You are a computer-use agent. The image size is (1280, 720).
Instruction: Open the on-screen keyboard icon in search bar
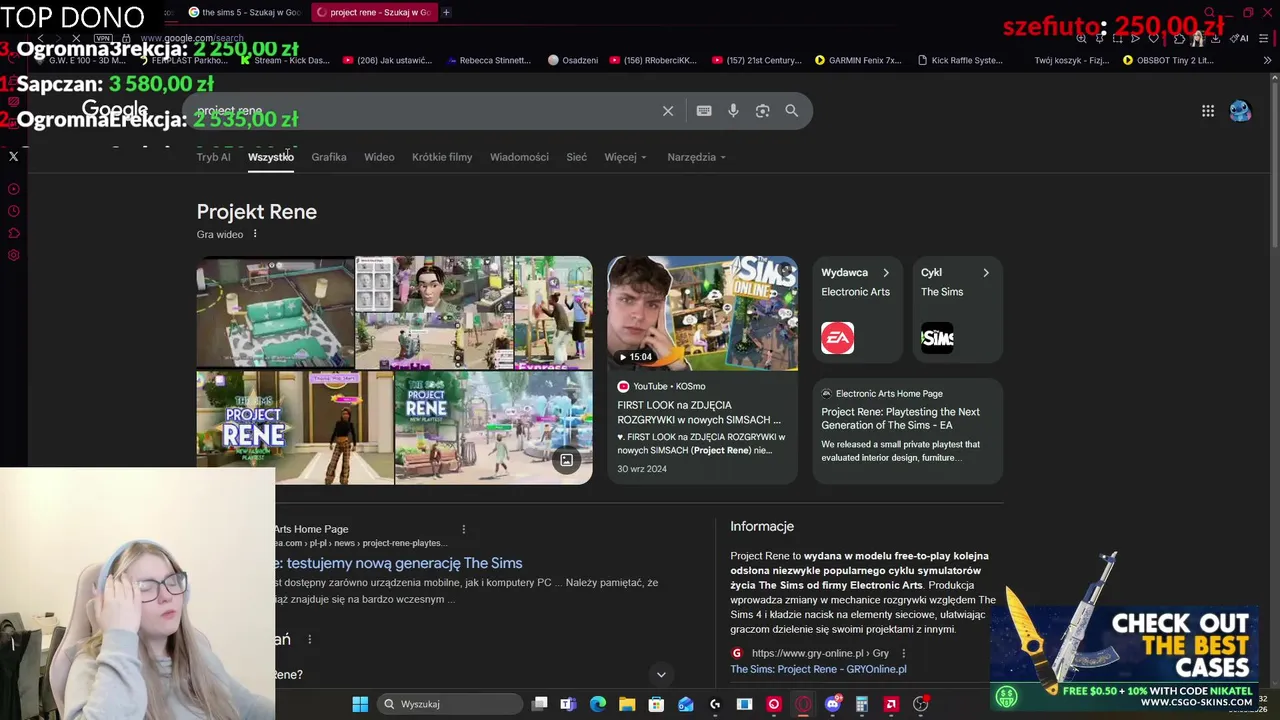click(704, 111)
